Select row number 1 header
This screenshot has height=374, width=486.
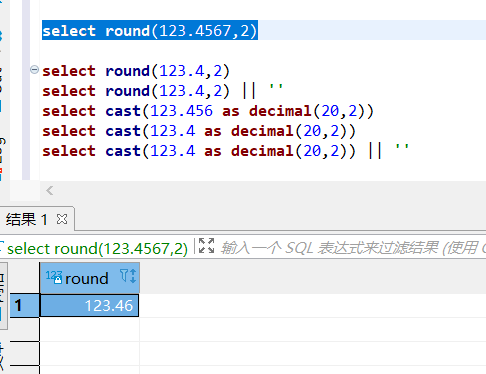pyautogui.click(x=24, y=305)
